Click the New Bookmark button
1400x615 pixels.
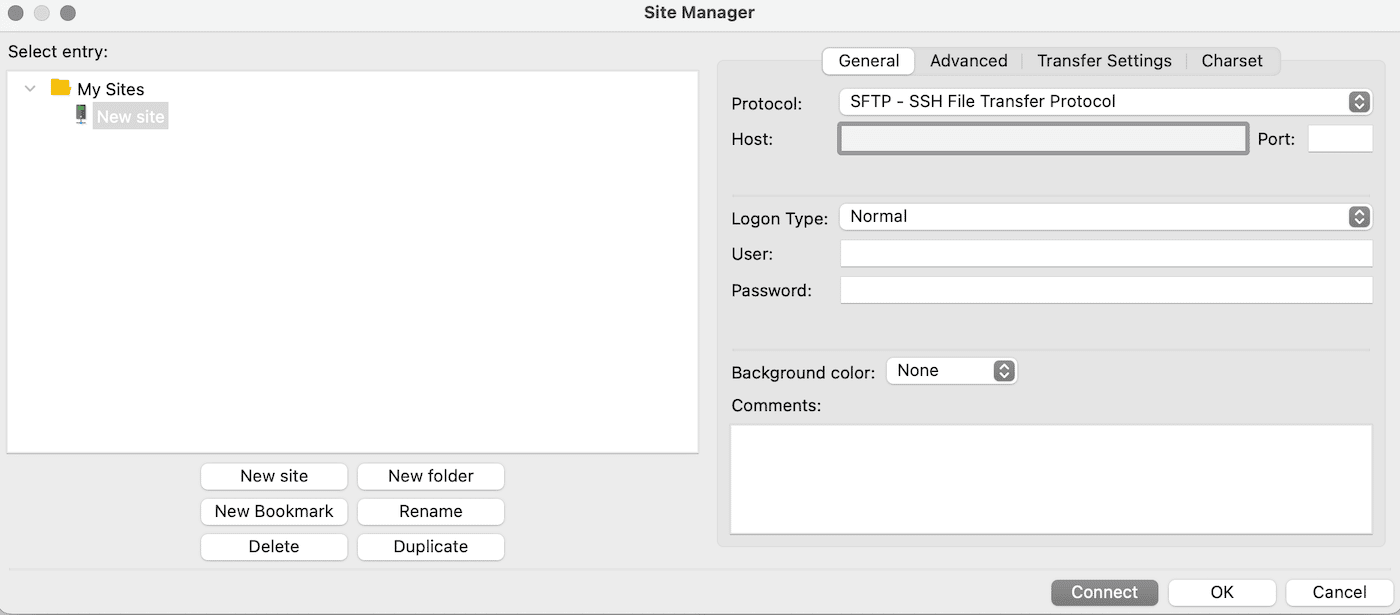(273, 511)
